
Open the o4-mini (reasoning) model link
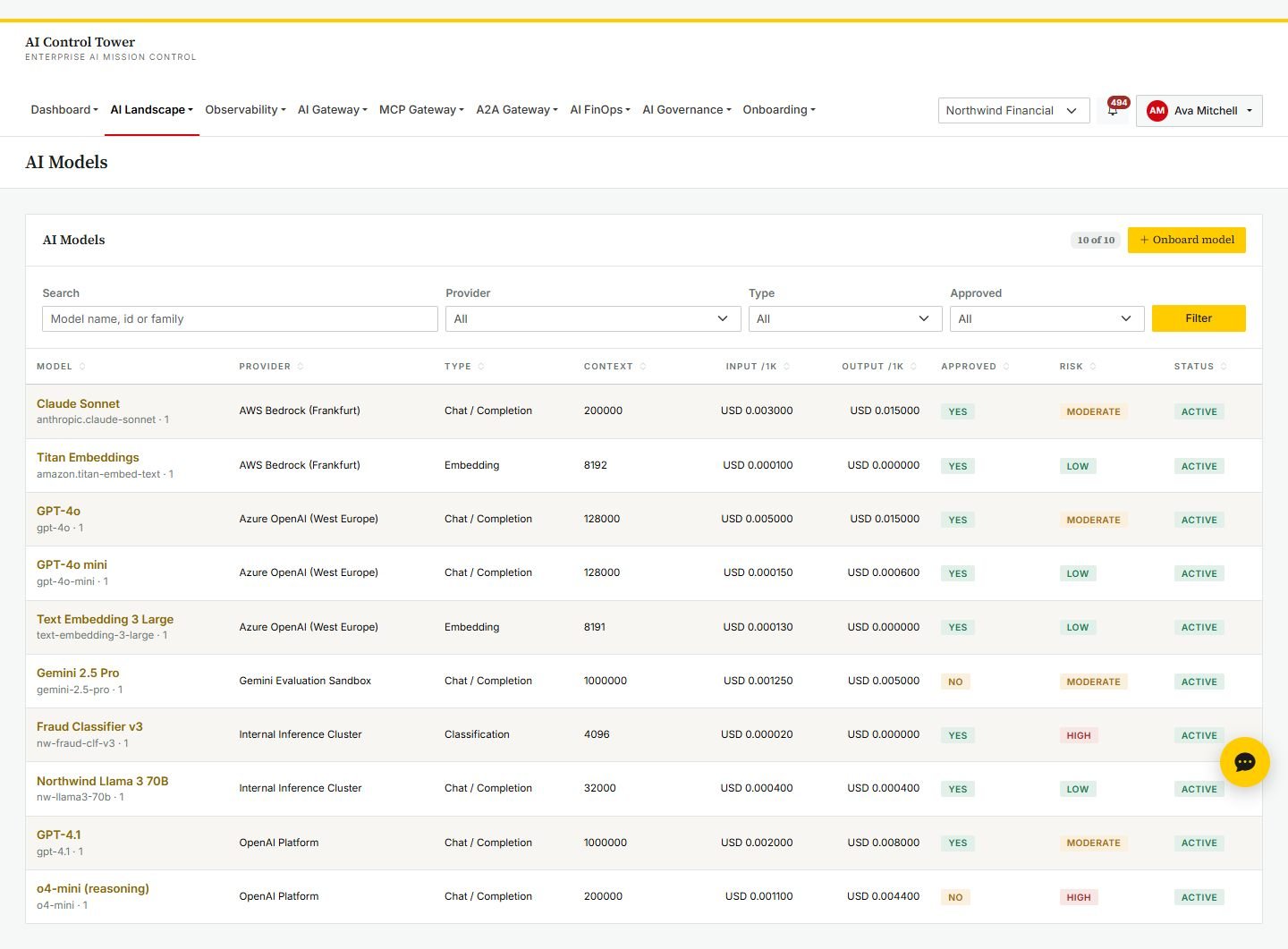coord(93,889)
